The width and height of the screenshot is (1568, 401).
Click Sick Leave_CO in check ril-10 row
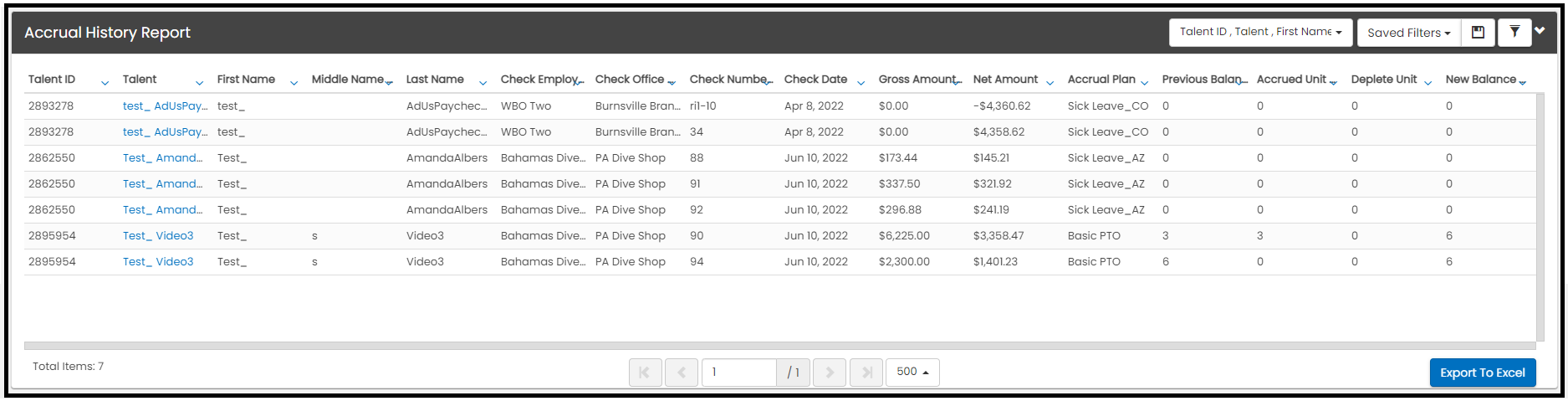tap(1108, 106)
